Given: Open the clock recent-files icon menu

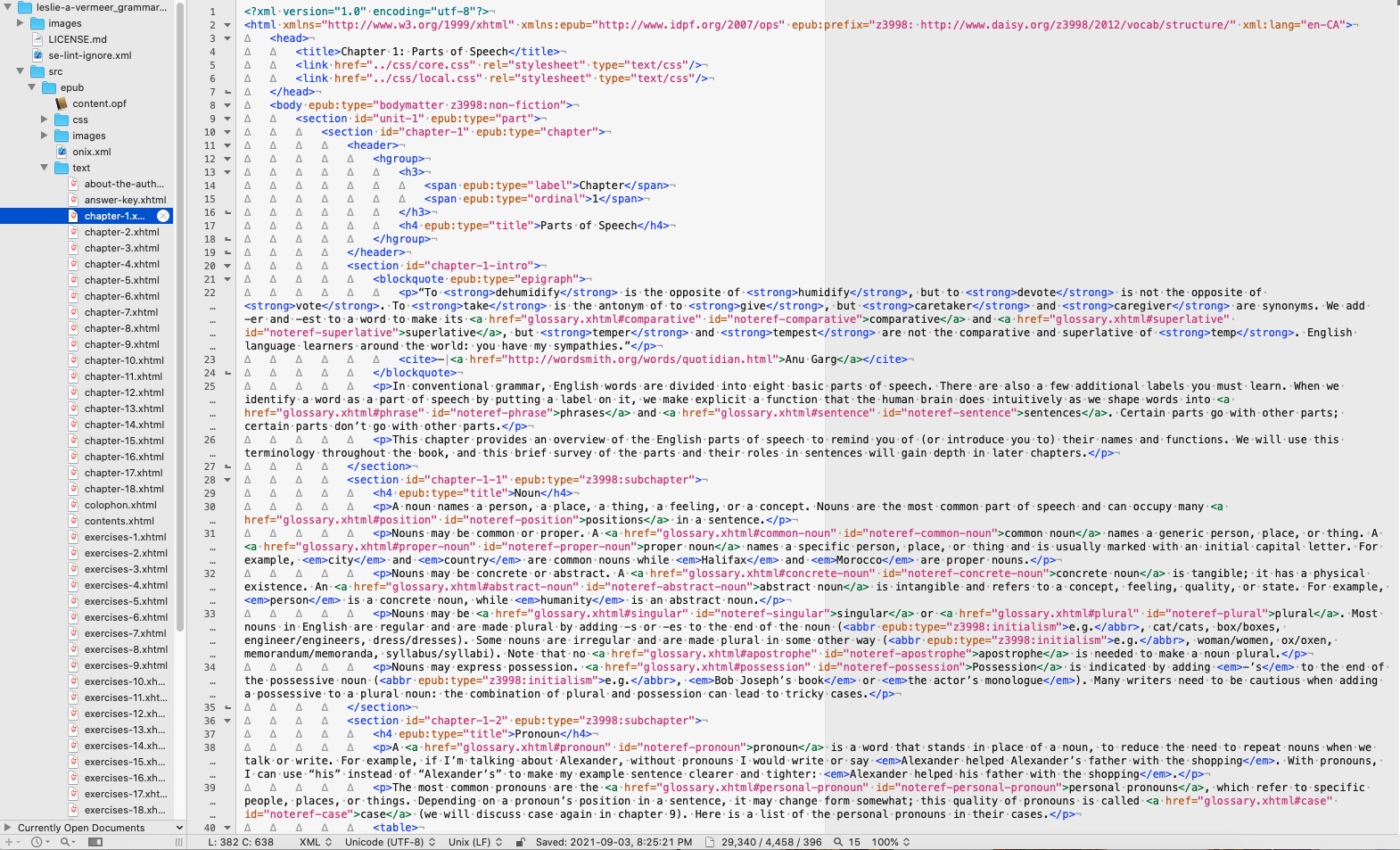Looking at the screenshot, I should (38, 842).
